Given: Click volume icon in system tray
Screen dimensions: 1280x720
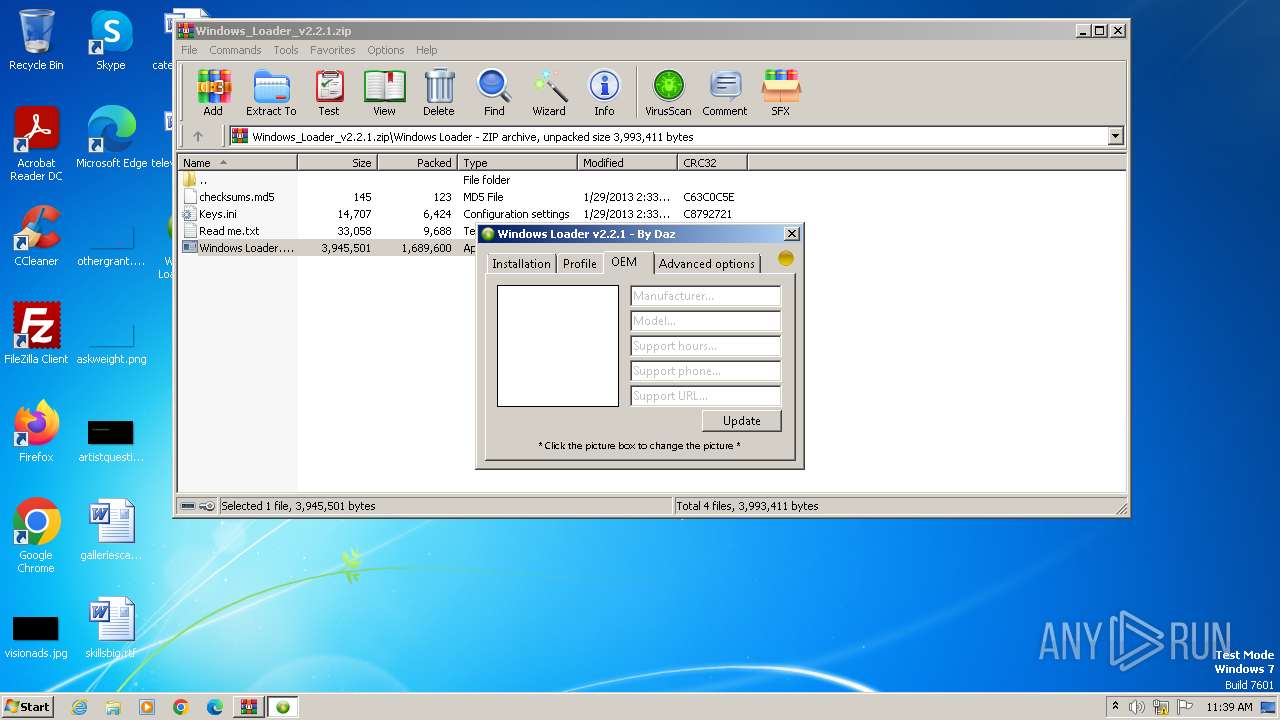Looking at the screenshot, I should click(1137, 707).
